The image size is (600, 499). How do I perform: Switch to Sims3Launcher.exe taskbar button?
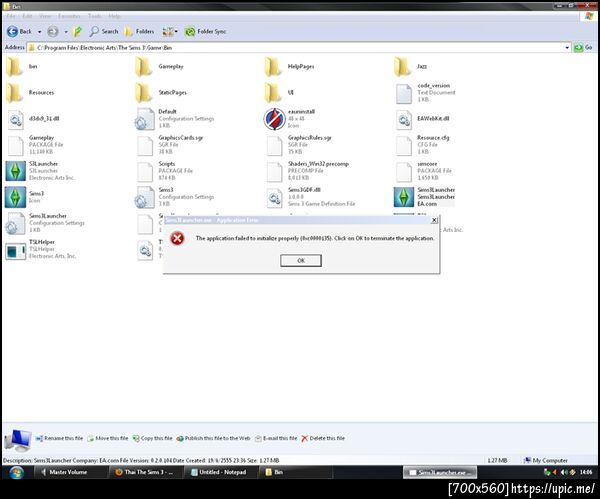(x=440, y=472)
